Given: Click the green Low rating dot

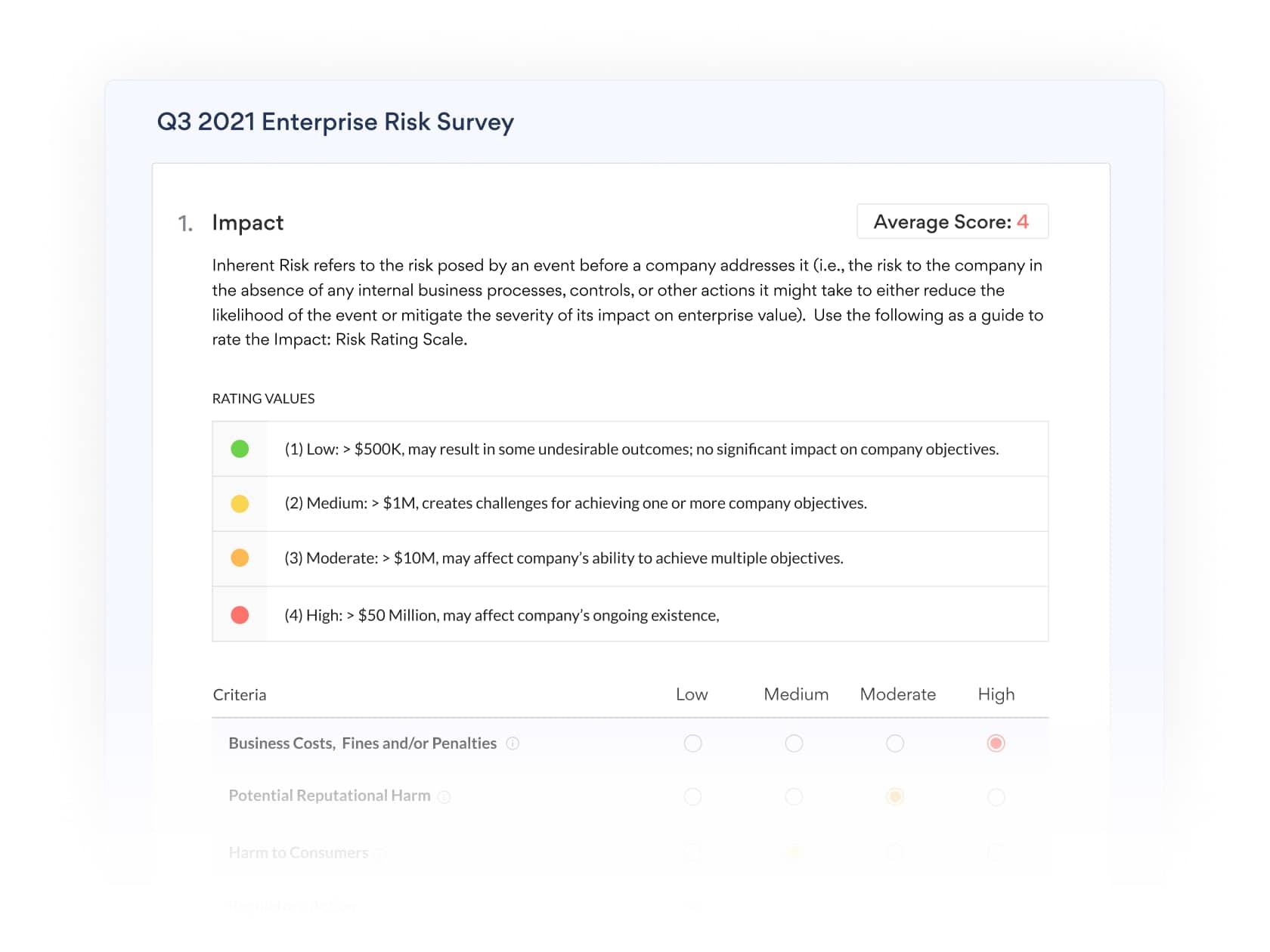Looking at the screenshot, I should [x=240, y=449].
